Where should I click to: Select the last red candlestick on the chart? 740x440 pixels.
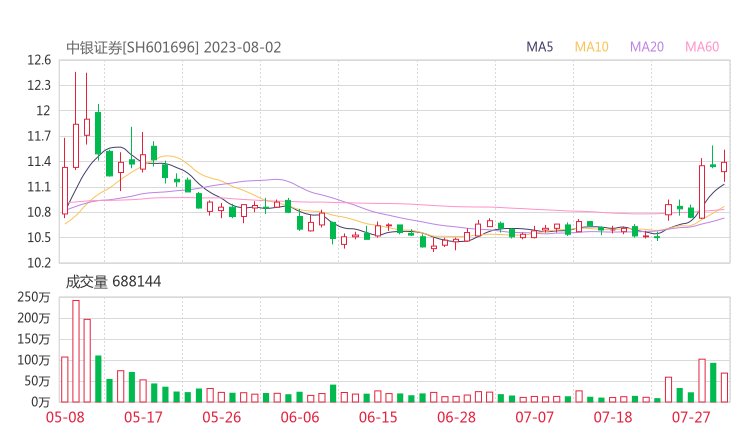[724, 167]
